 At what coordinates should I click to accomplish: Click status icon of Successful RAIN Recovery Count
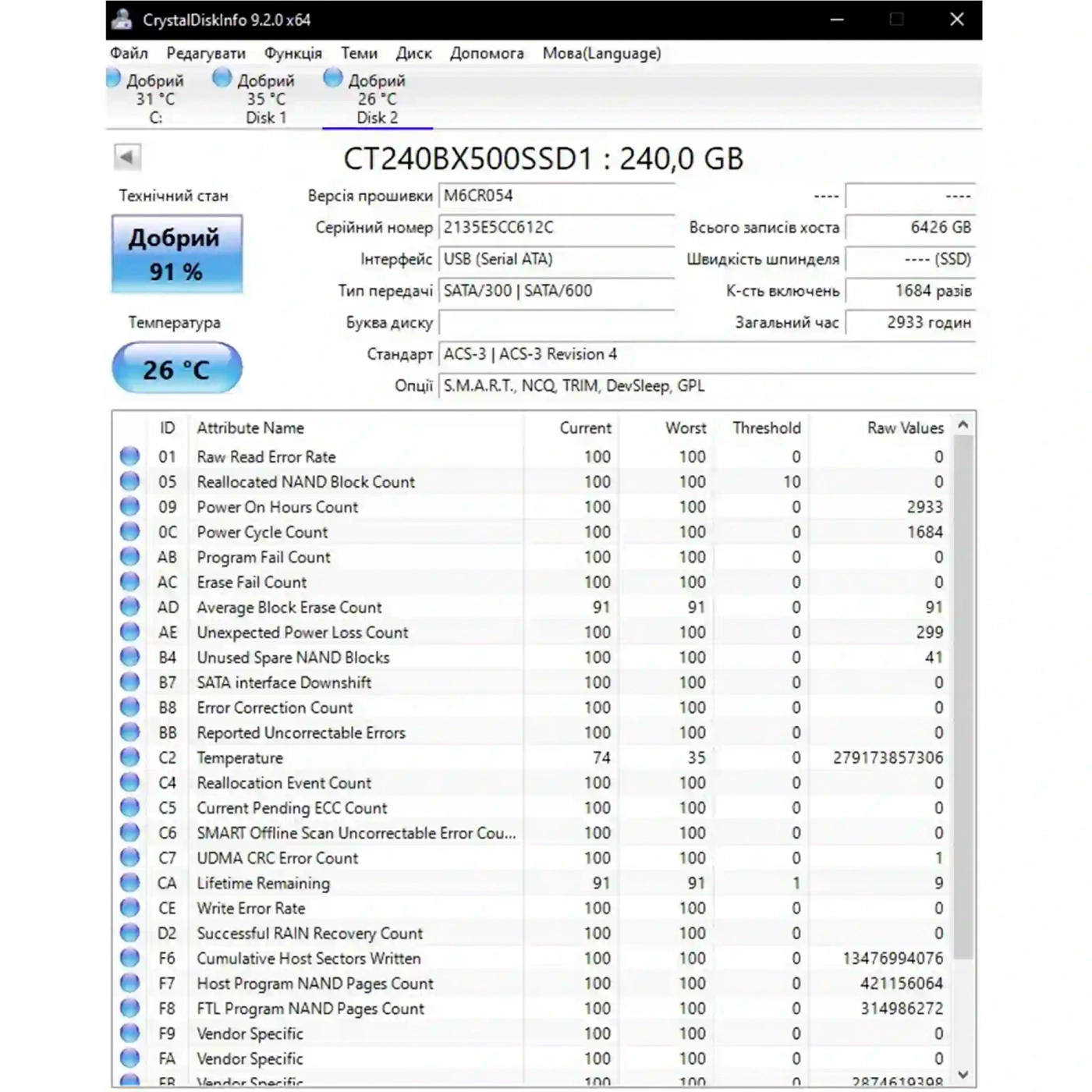tap(129, 933)
